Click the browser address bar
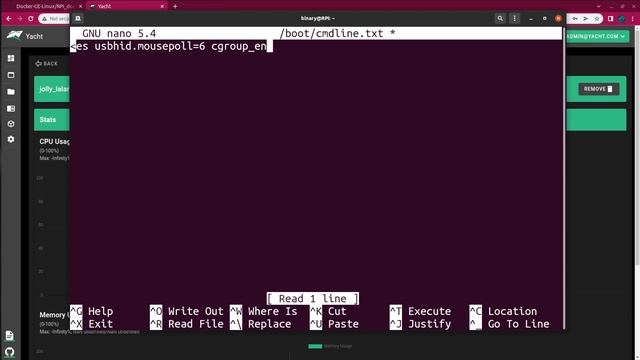 point(55,19)
